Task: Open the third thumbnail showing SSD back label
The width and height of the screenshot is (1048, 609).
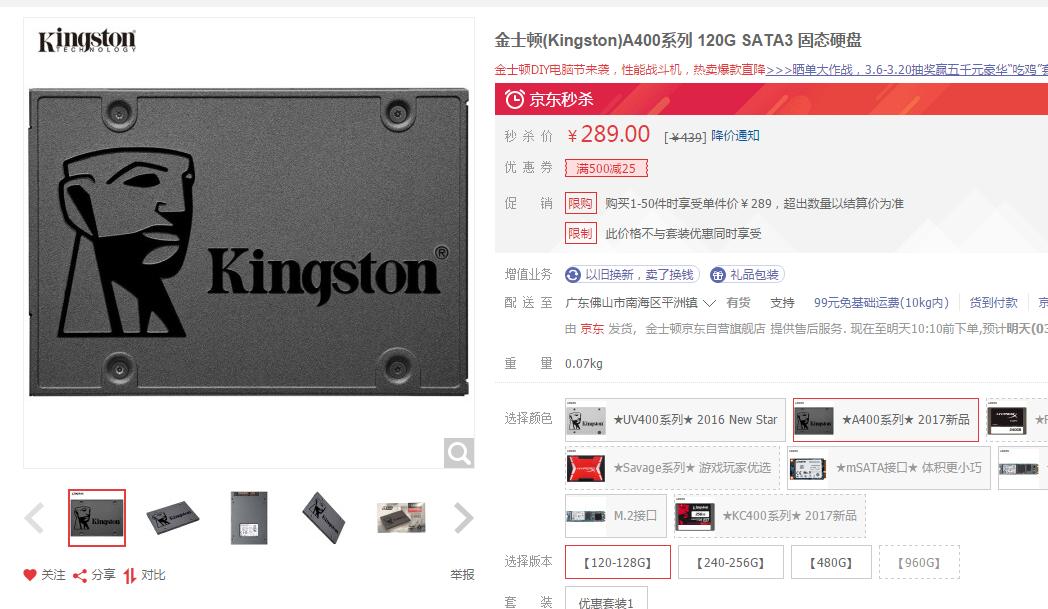Action: pos(249,518)
